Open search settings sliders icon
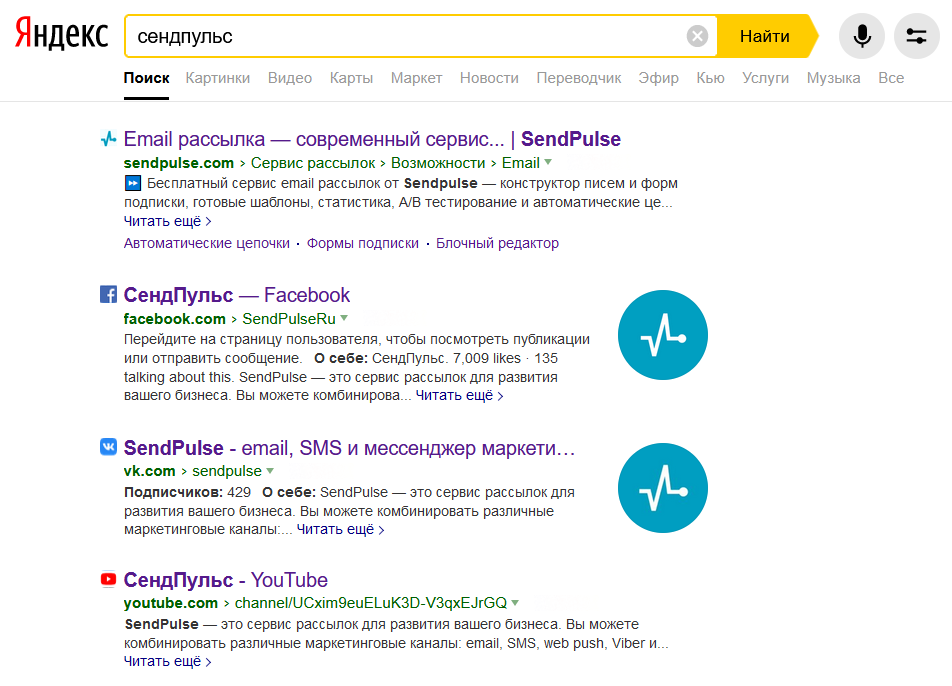 916,36
